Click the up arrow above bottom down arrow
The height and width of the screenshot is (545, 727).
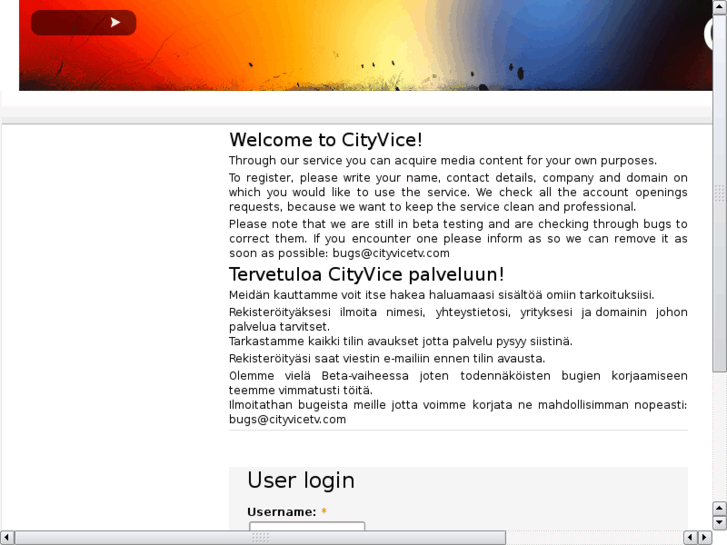tap(719, 508)
